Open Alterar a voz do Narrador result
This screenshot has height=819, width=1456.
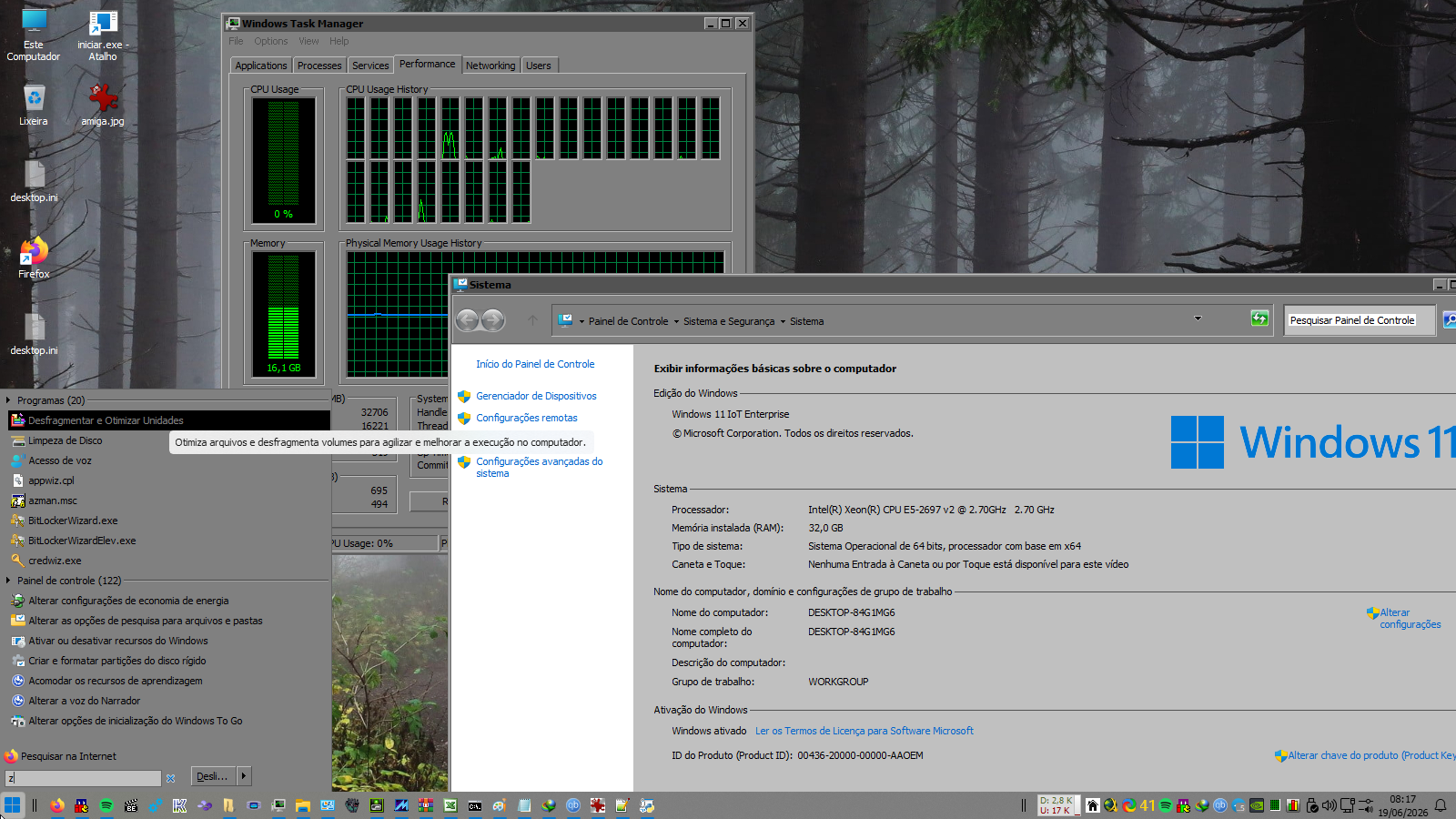point(169,701)
